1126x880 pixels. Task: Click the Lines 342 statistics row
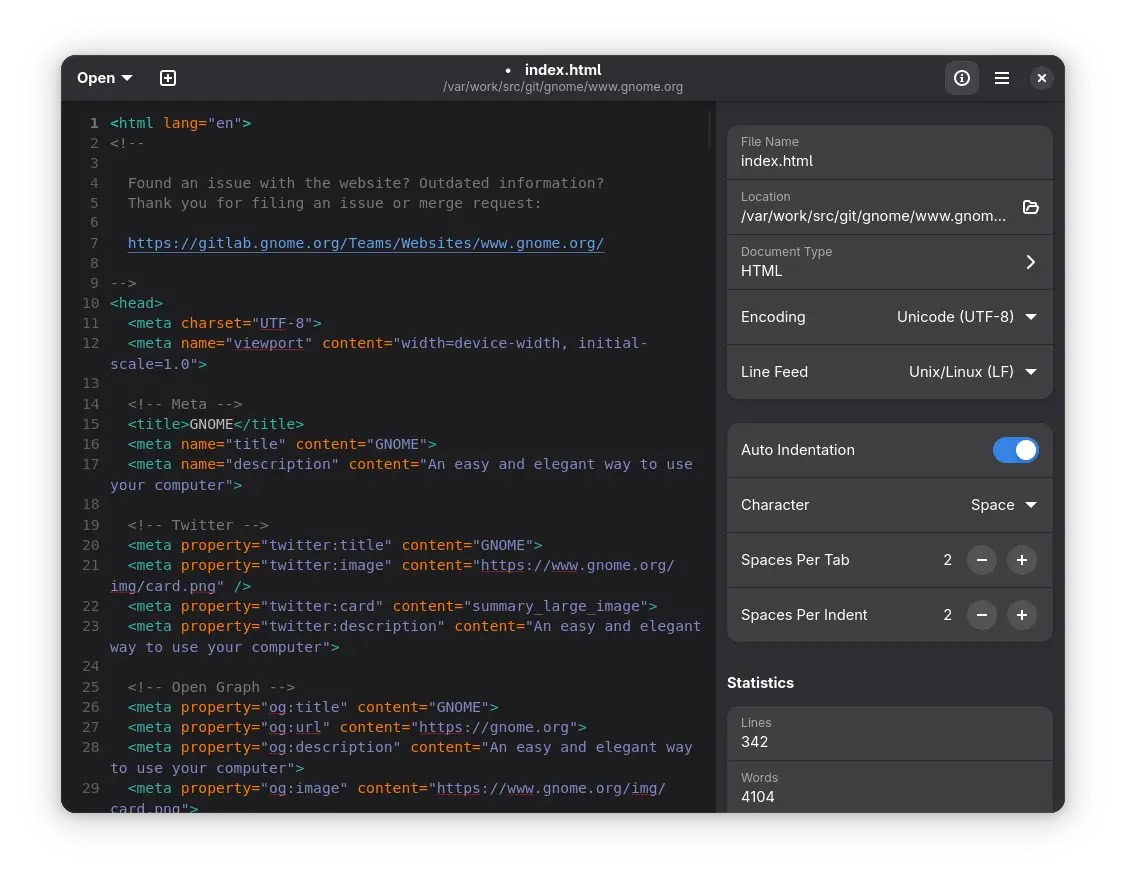pos(890,733)
